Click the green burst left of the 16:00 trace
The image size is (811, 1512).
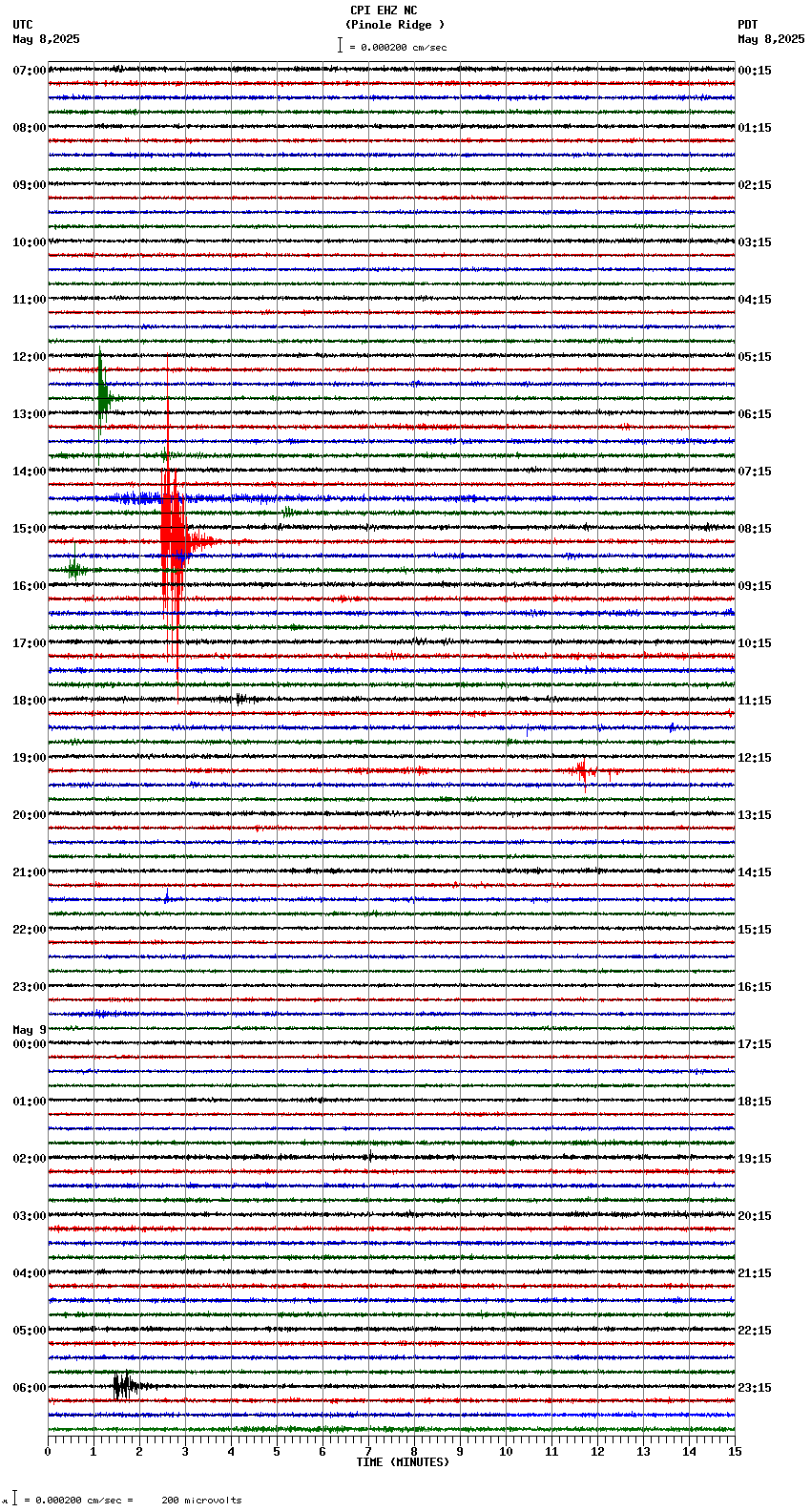pyautogui.click(x=74, y=568)
